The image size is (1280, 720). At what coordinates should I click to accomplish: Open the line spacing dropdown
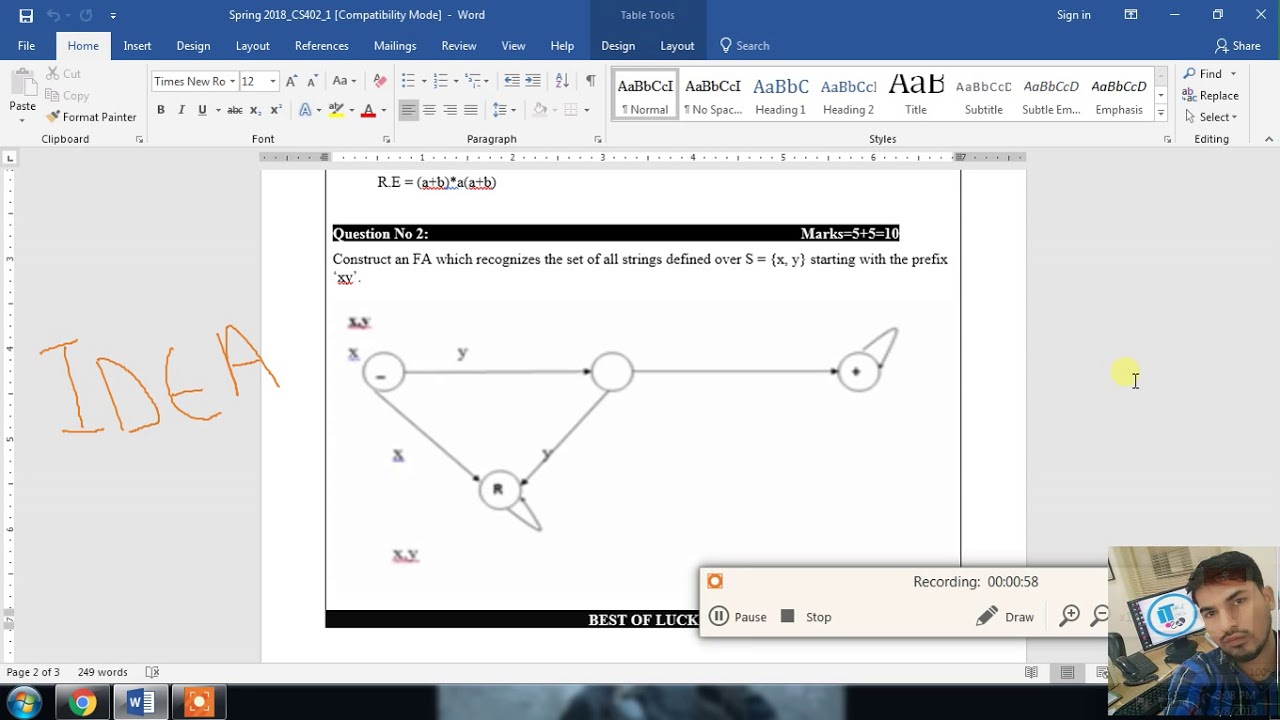coord(504,110)
